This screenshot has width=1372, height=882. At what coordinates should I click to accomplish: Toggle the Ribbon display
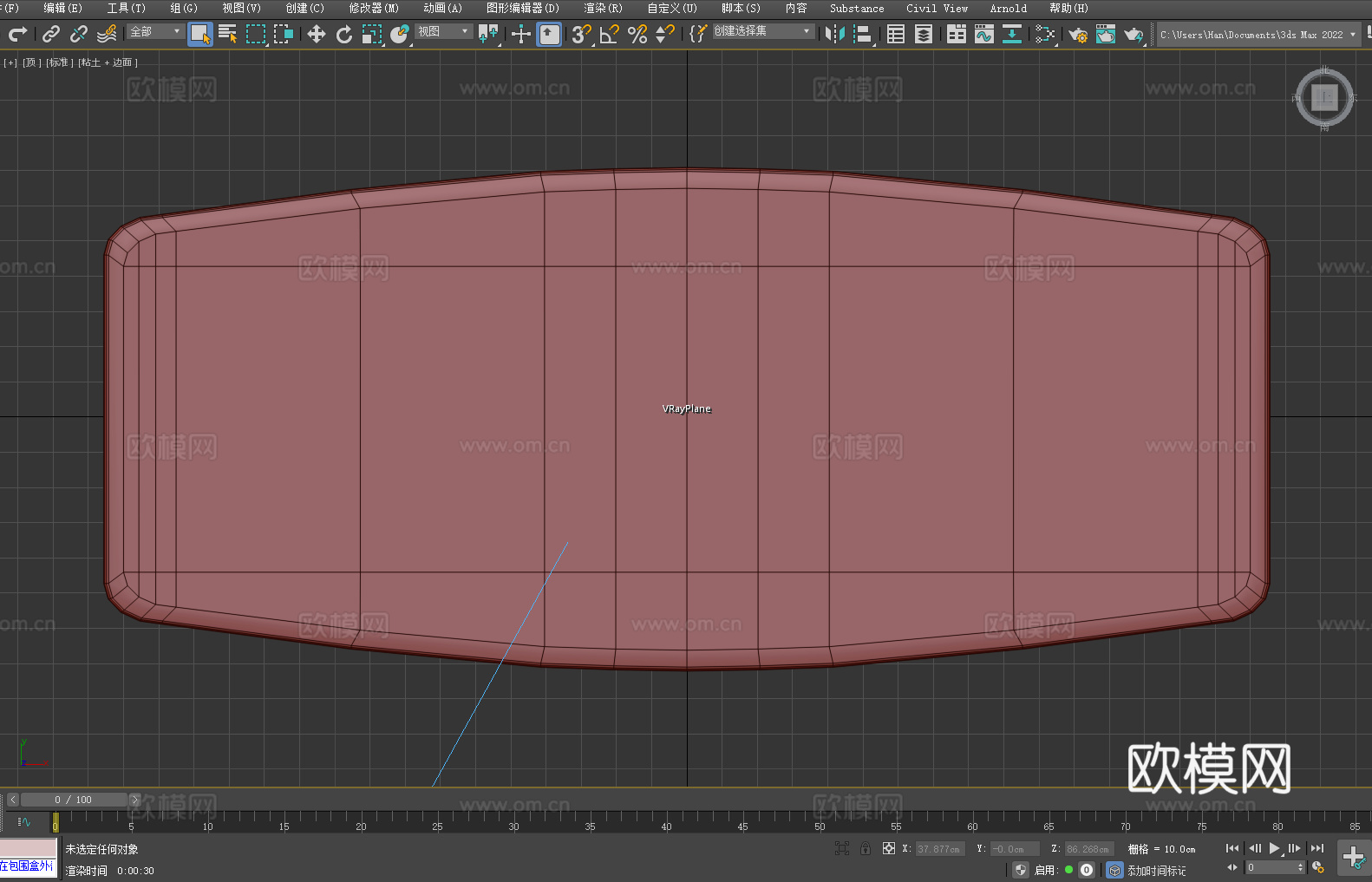click(x=957, y=34)
